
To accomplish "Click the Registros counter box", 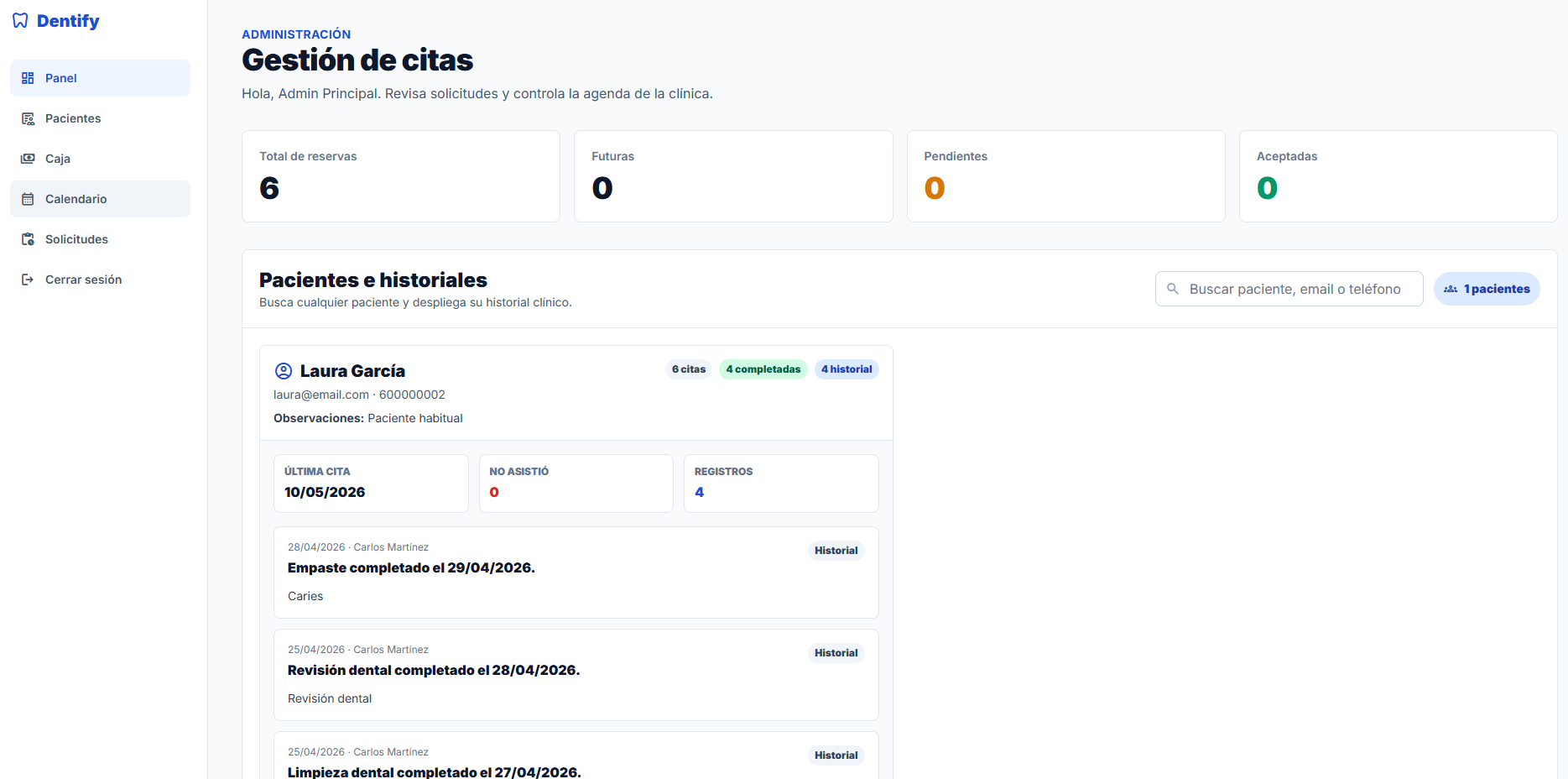I will click(x=781, y=484).
